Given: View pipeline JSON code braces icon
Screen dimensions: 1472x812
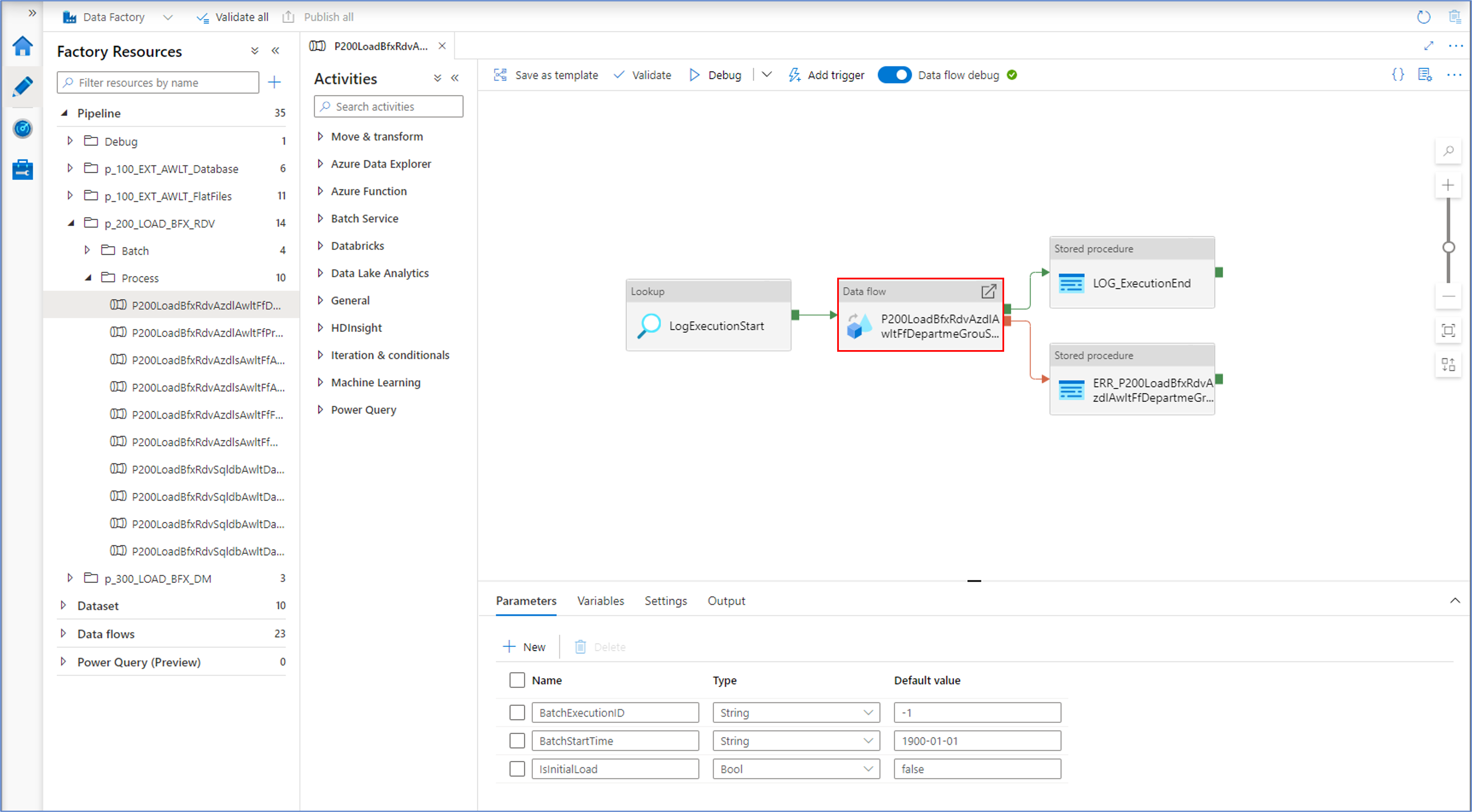Looking at the screenshot, I should [1397, 75].
